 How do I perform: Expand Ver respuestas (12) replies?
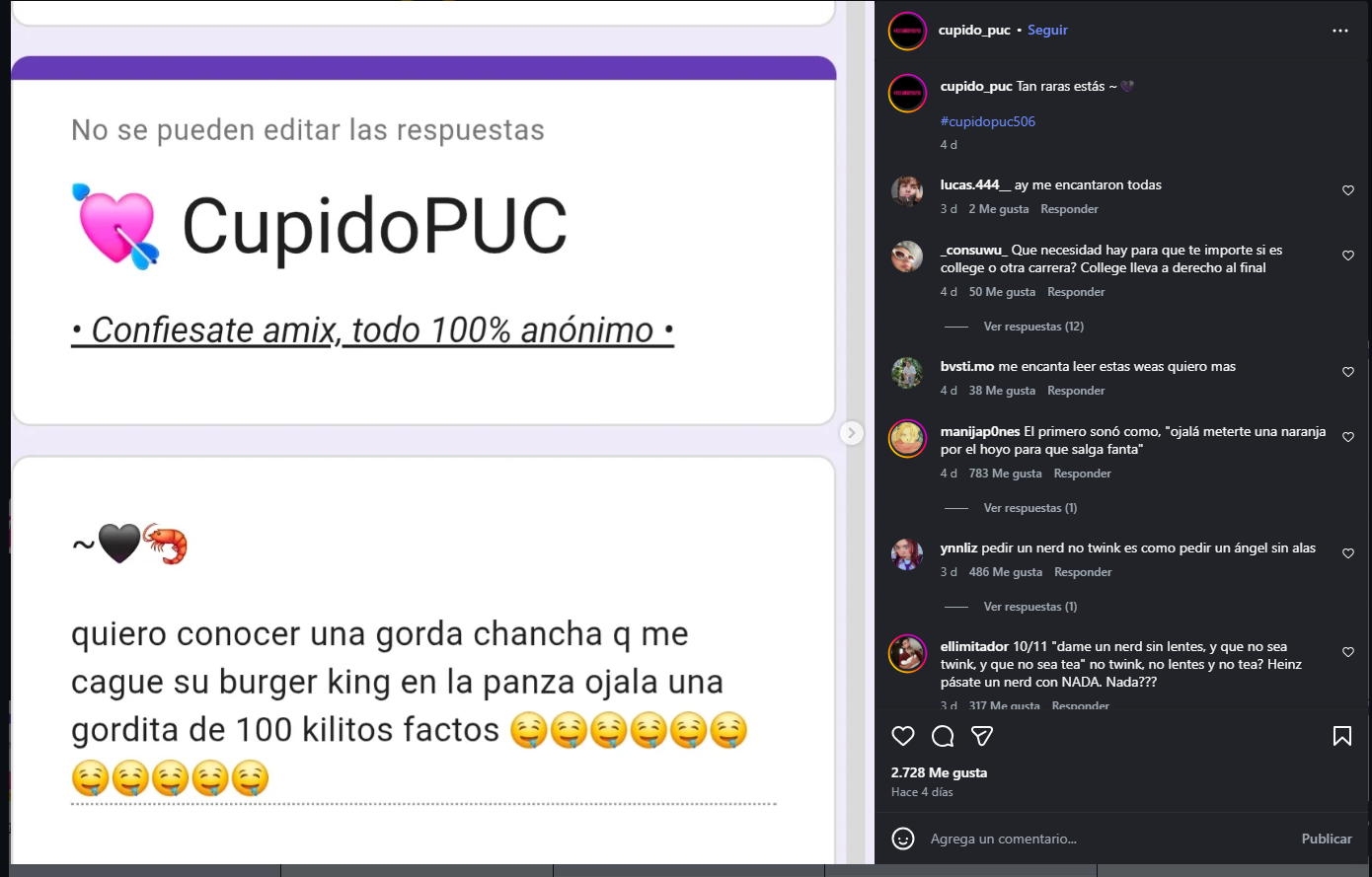click(1033, 327)
